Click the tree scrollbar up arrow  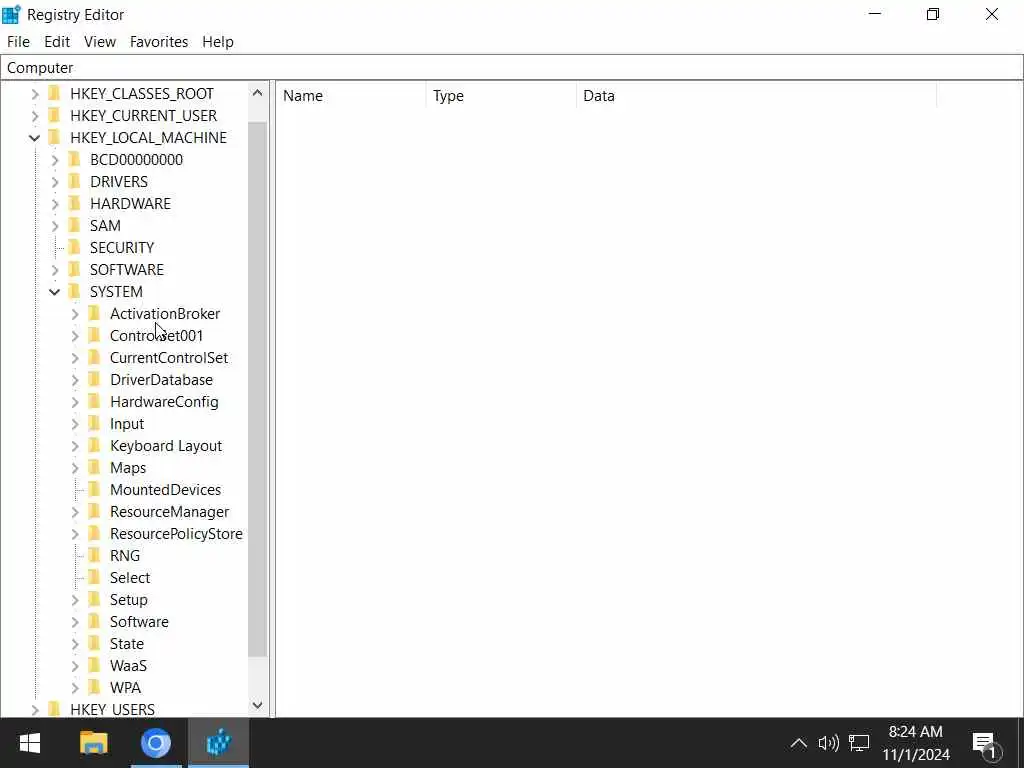click(257, 93)
